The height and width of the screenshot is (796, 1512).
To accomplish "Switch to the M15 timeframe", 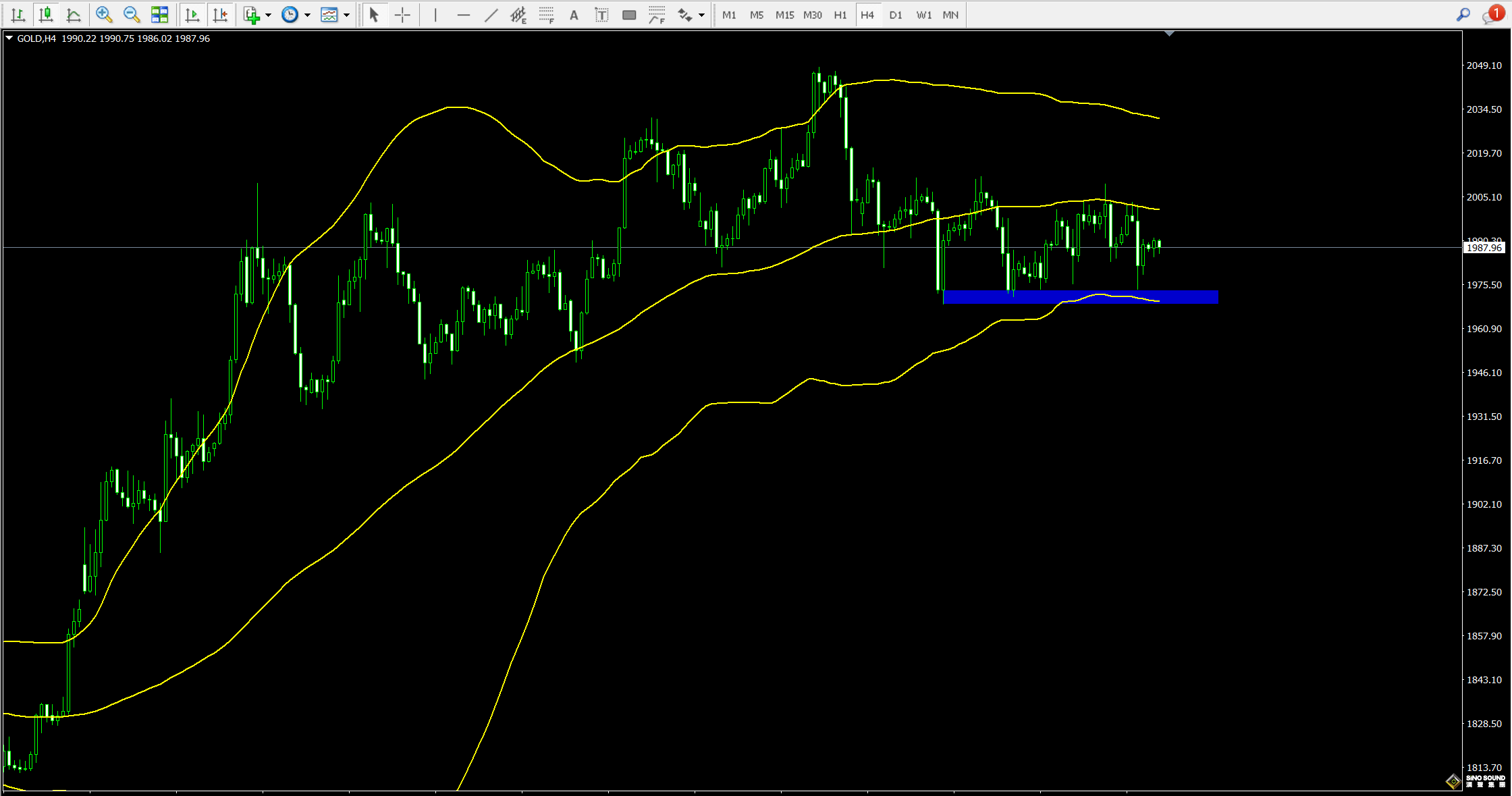I will click(x=784, y=15).
